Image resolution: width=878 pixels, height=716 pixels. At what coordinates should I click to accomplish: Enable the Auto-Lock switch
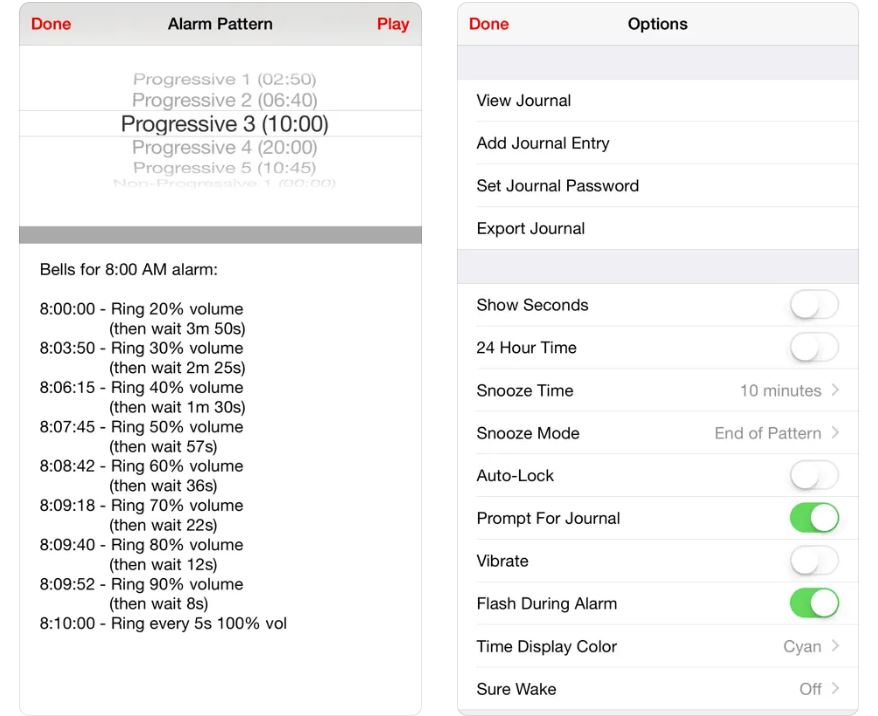[x=813, y=476]
